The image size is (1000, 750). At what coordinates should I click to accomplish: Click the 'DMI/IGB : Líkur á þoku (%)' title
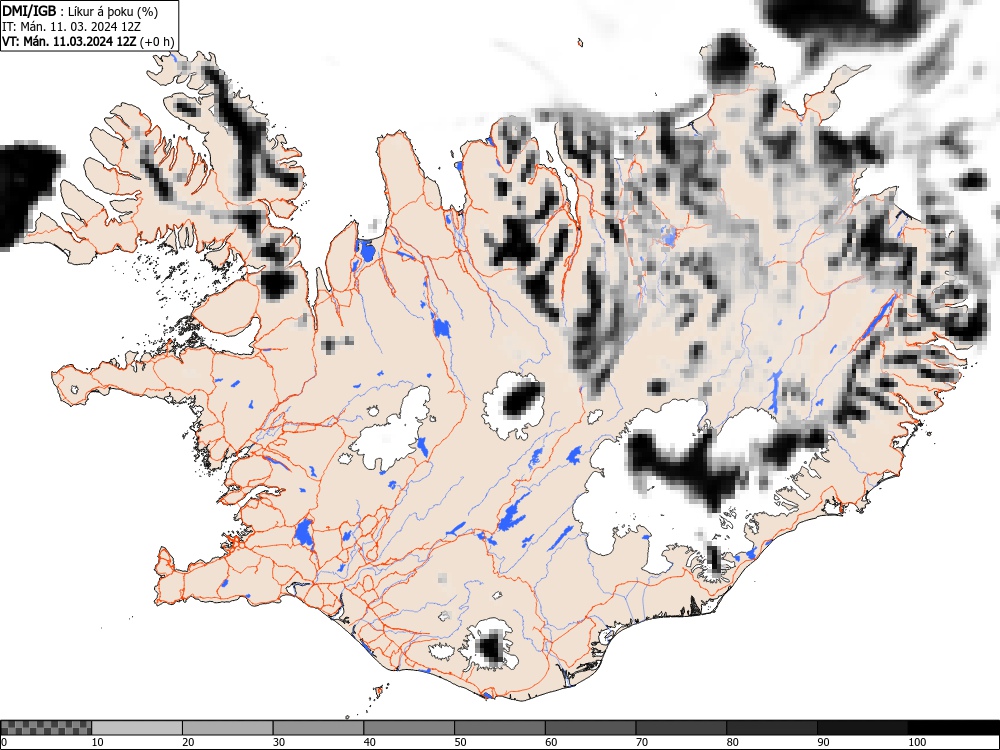pyautogui.click(x=80, y=11)
